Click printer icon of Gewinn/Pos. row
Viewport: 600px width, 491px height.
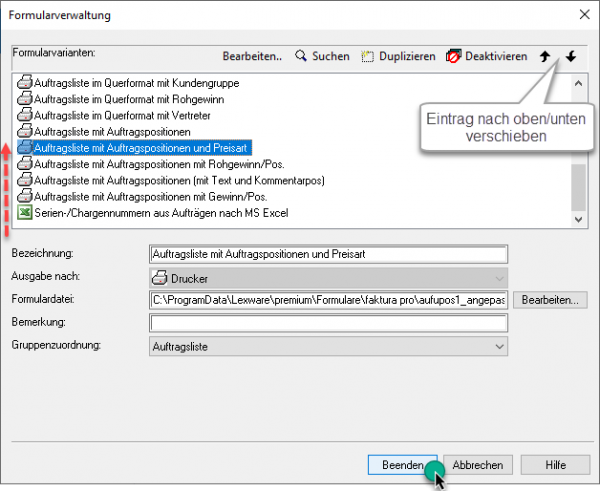25,196
